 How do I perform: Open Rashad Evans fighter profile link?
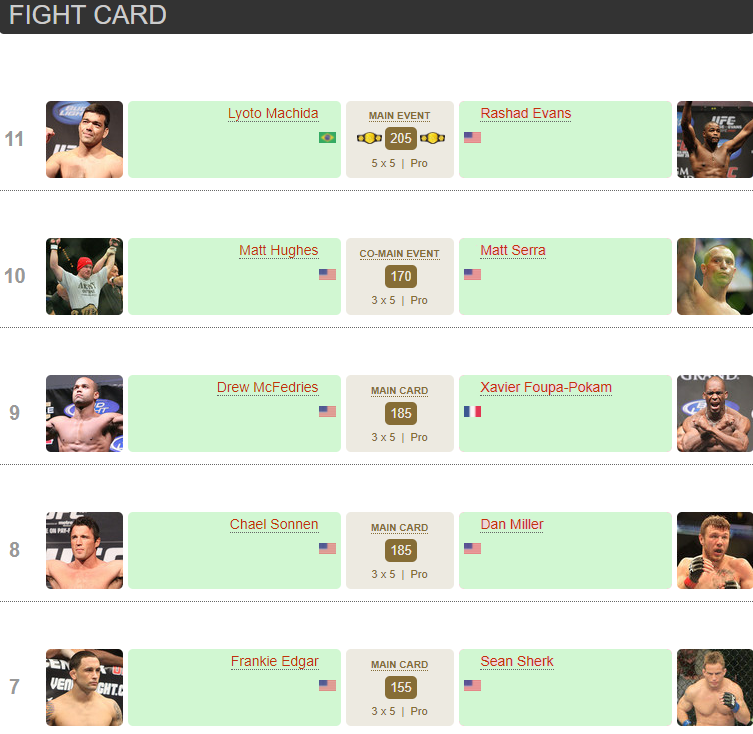[x=525, y=113]
